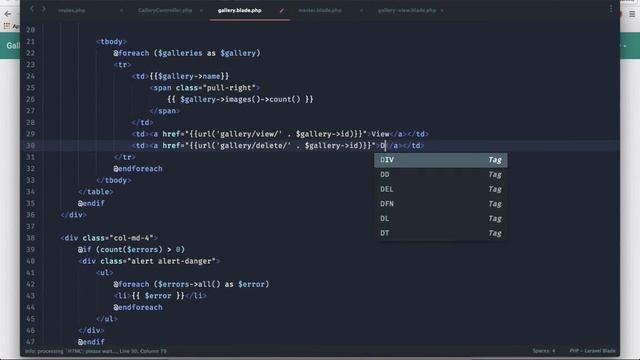Click the span class="pull-right" line
The height and width of the screenshot is (360, 640).
(x=204, y=88)
